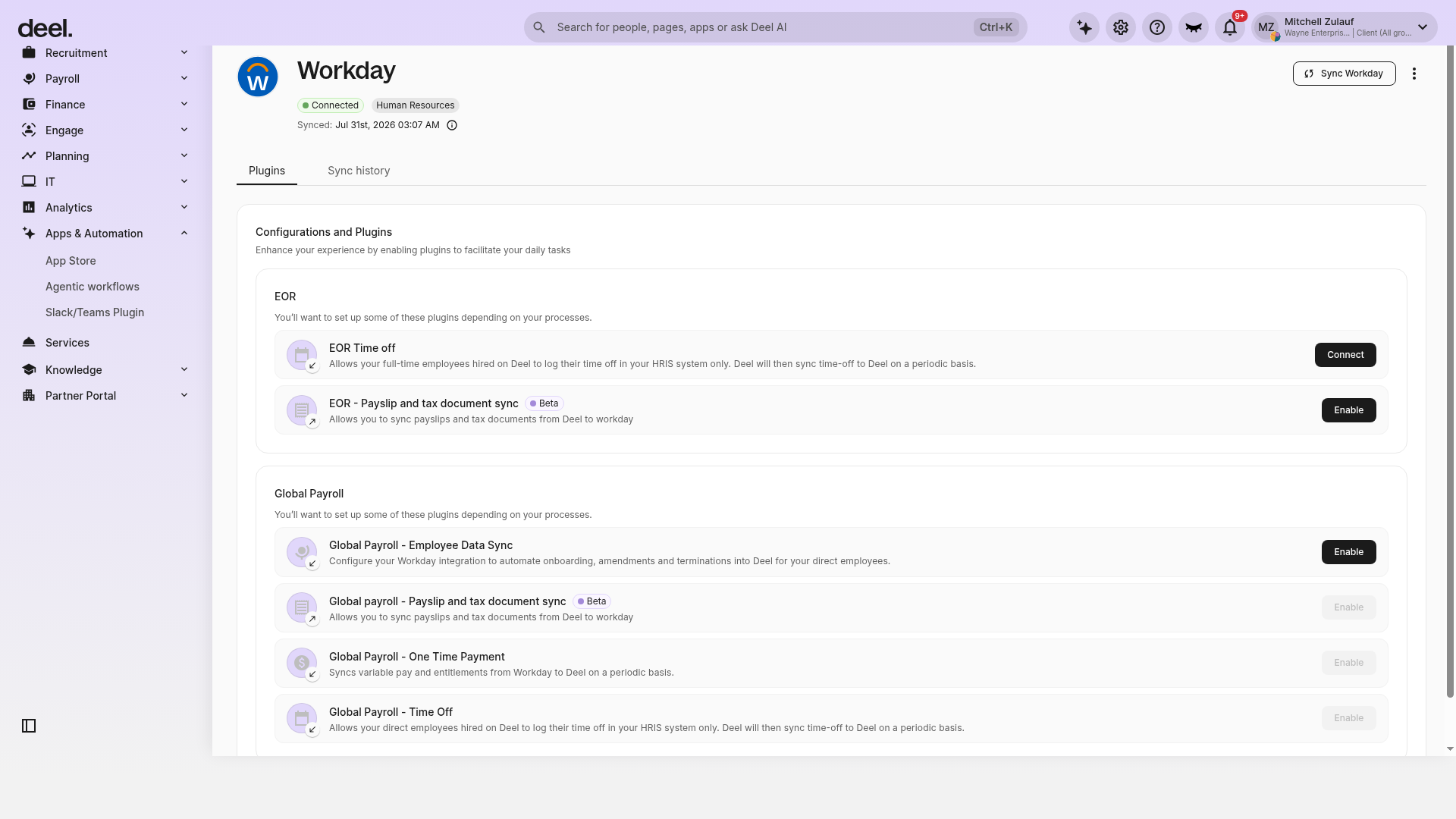
Task: Collapse the sidebar with panel icon
Action: 29,726
